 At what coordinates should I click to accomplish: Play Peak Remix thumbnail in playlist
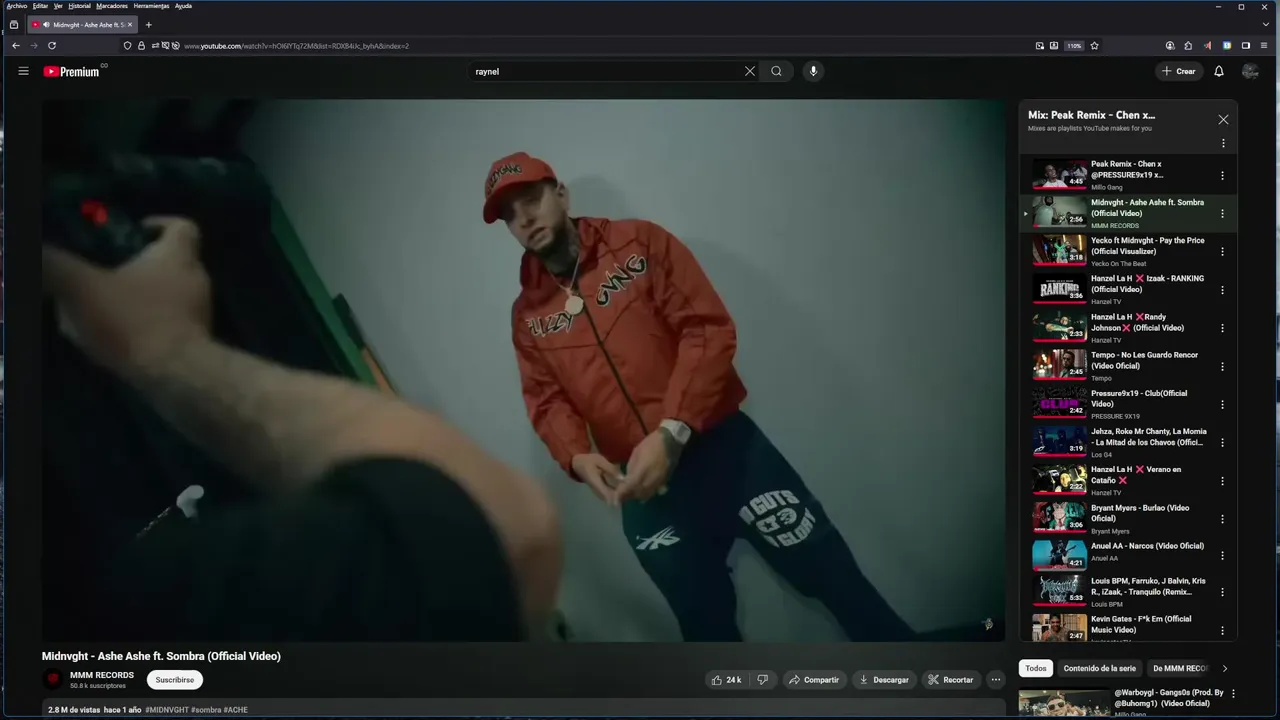click(1059, 175)
